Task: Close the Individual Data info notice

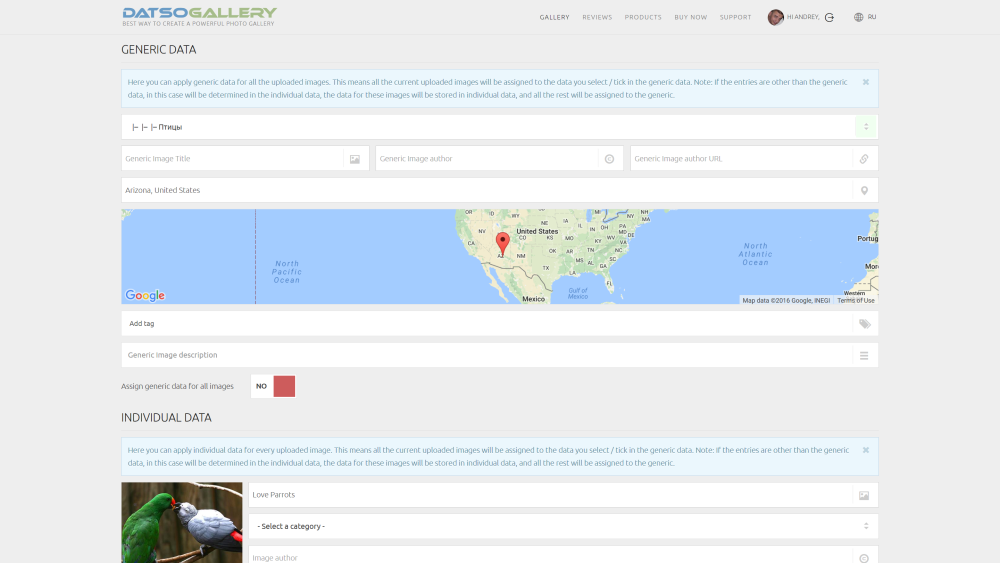Action: point(865,450)
